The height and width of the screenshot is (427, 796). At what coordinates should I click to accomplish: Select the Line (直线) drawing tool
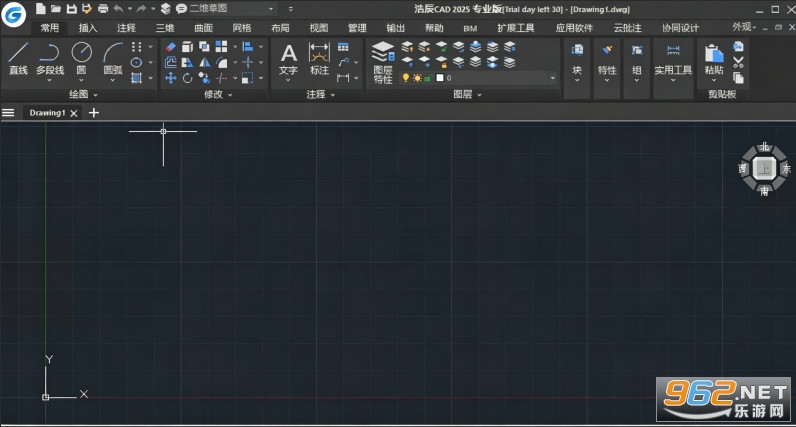coord(18,58)
